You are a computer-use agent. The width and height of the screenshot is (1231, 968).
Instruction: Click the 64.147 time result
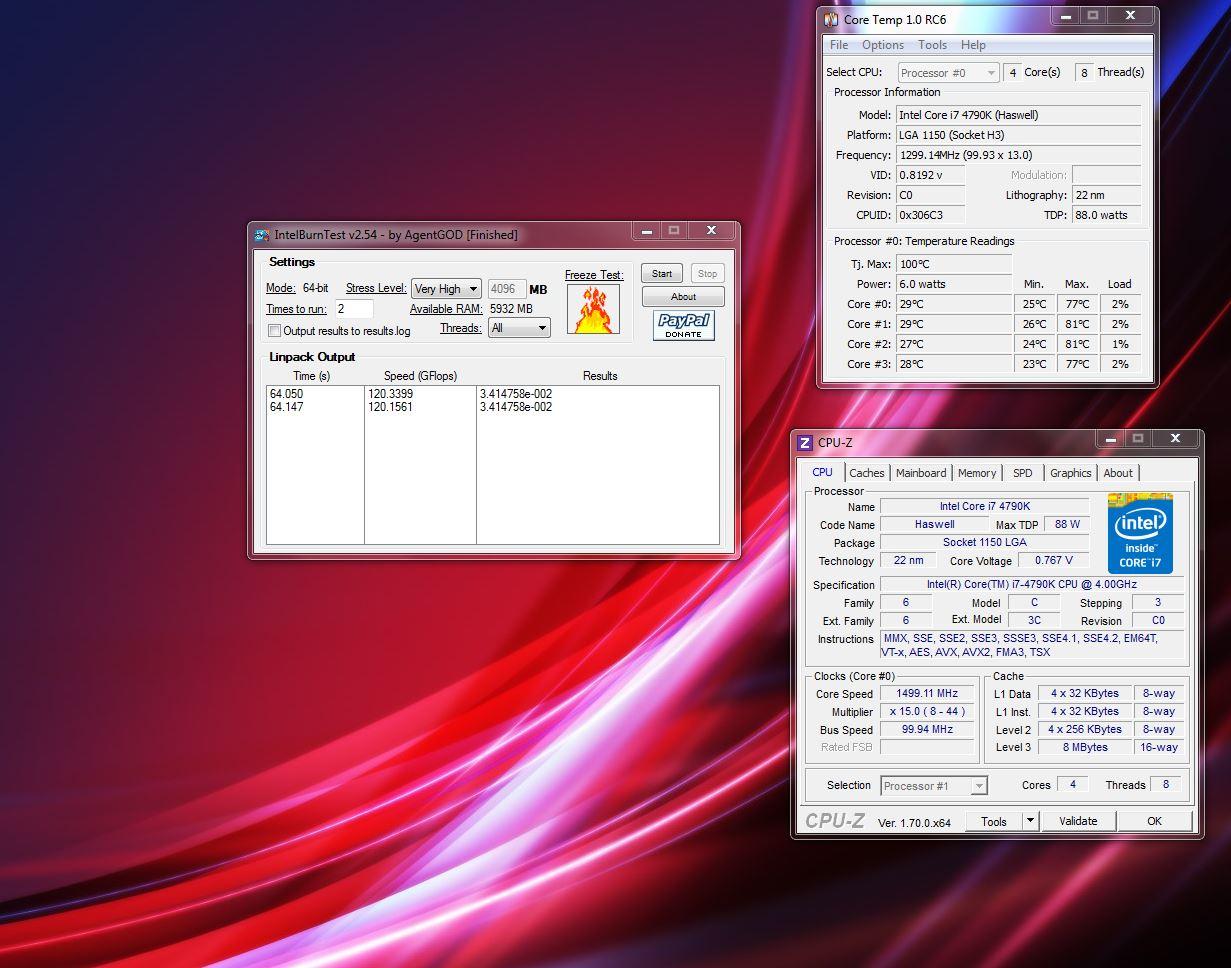point(286,407)
